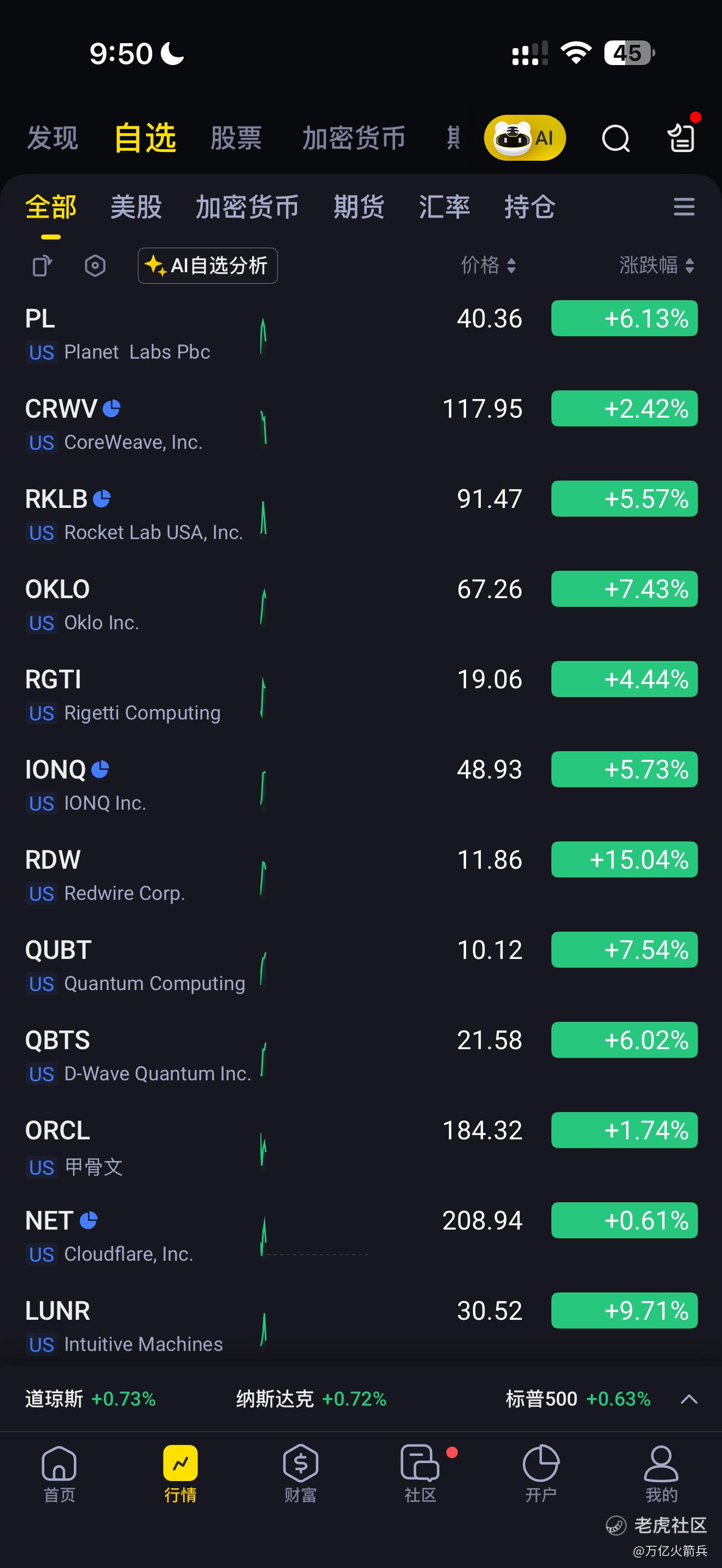Sort the watchlist by 价格
Image resolution: width=722 pixels, height=1568 pixels.
(x=488, y=265)
